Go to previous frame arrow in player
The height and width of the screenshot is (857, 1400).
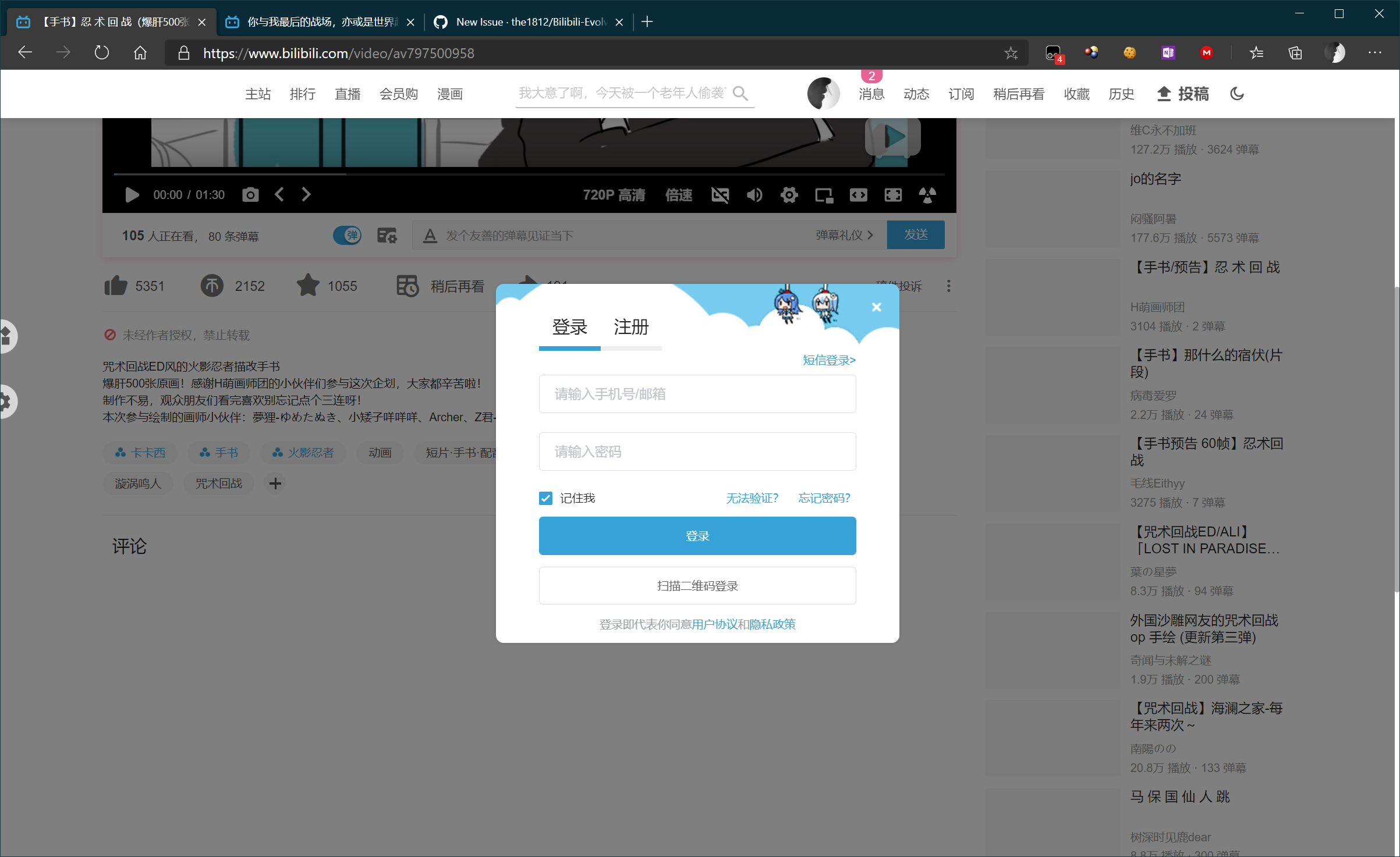(x=279, y=195)
